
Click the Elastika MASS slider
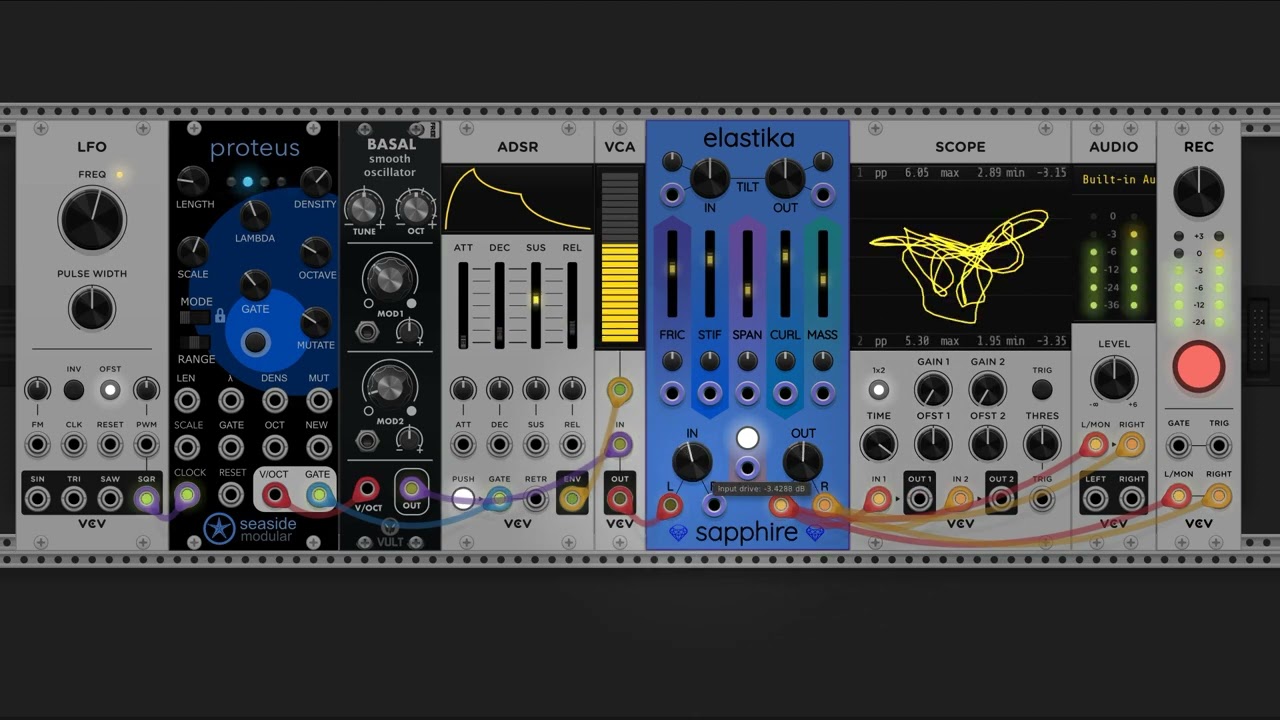point(822,273)
